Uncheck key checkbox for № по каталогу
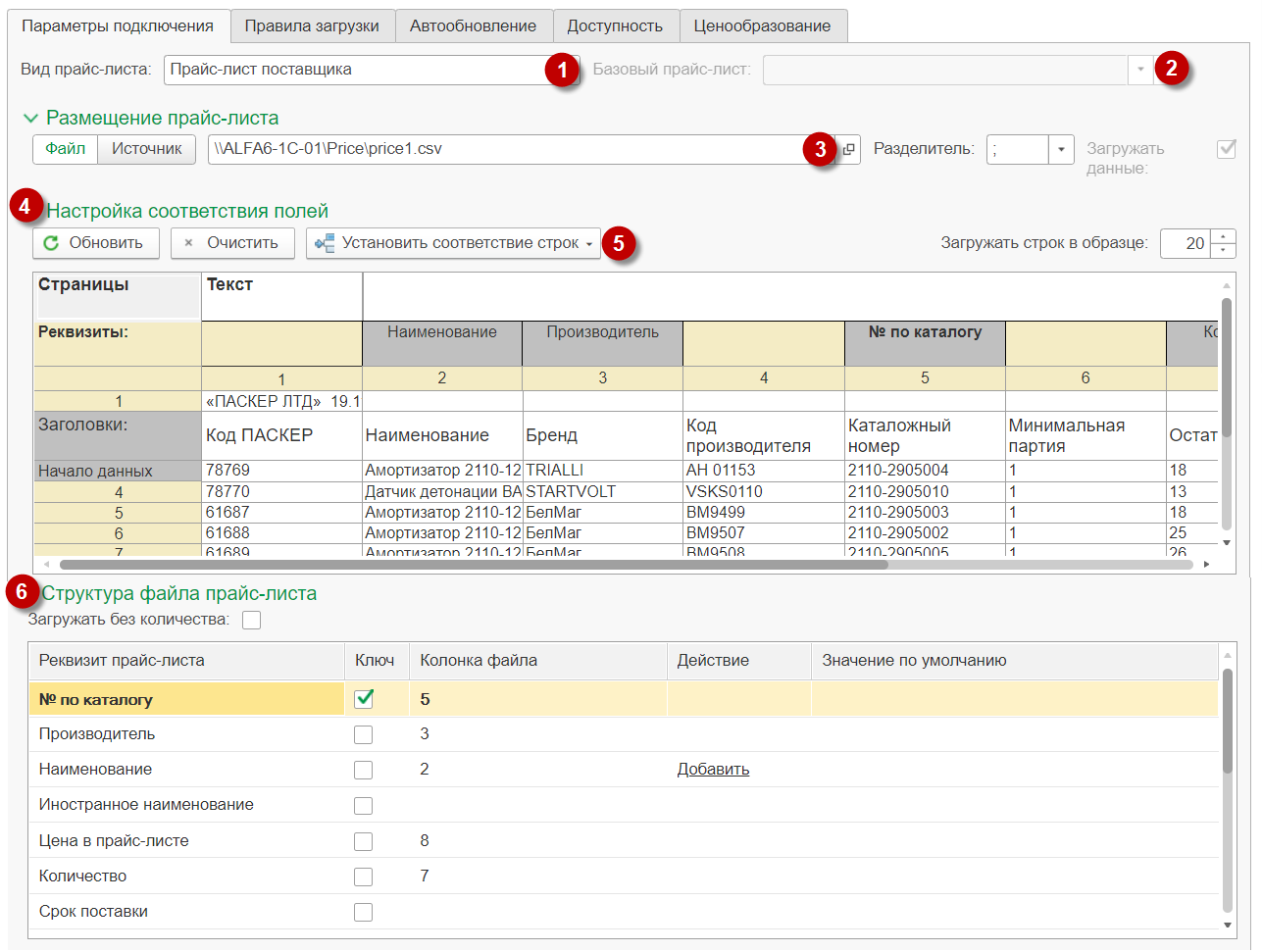Viewport: 1262px width, 952px height. coord(364,698)
